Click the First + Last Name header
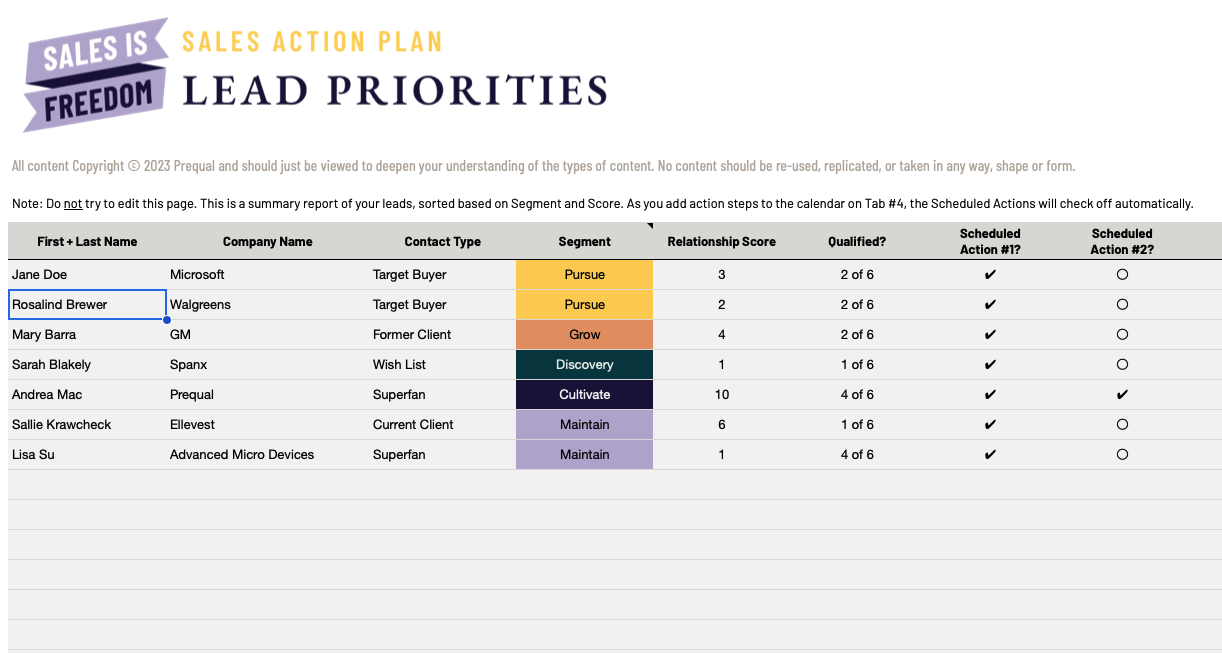Viewport: 1222px width, 653px height. pos(87,241)
